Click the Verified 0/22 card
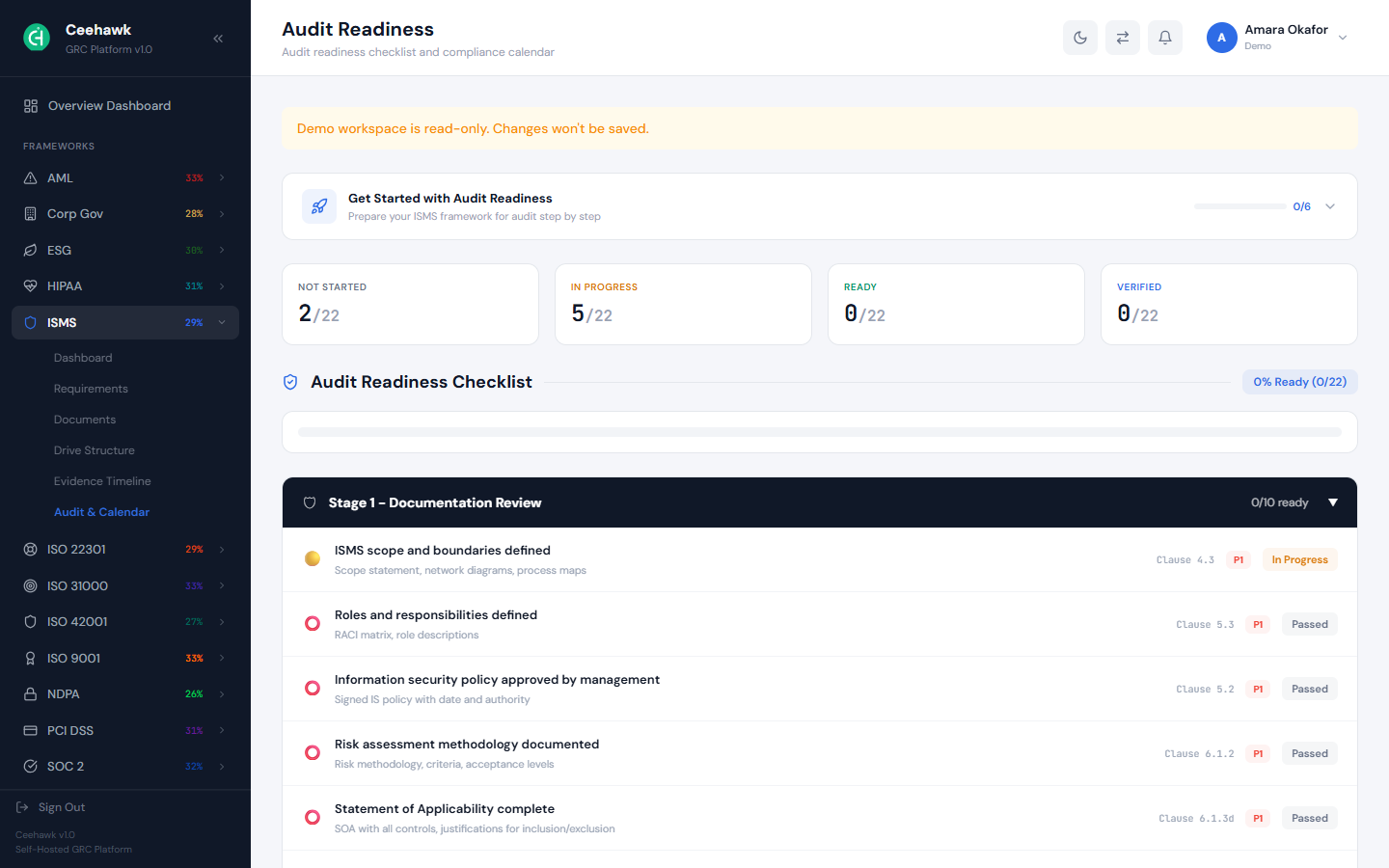This screenshot has height=868, width=1389. [x=1229, y=304]
